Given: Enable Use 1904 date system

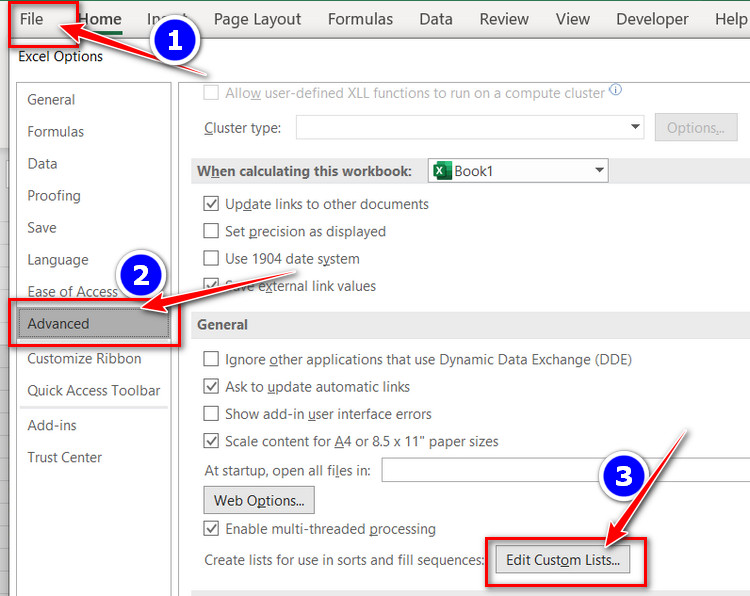Looking at the screenshot, I should pyautogui.click(x=211, y=258).
